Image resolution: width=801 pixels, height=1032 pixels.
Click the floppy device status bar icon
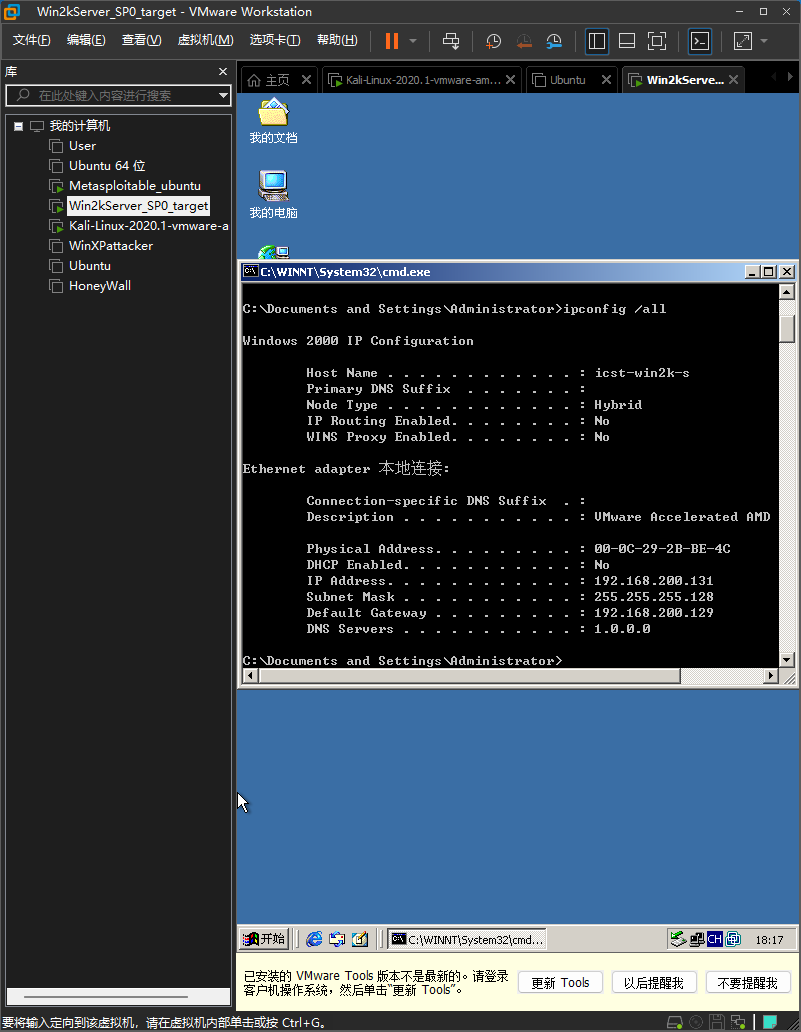[717, 1023]
